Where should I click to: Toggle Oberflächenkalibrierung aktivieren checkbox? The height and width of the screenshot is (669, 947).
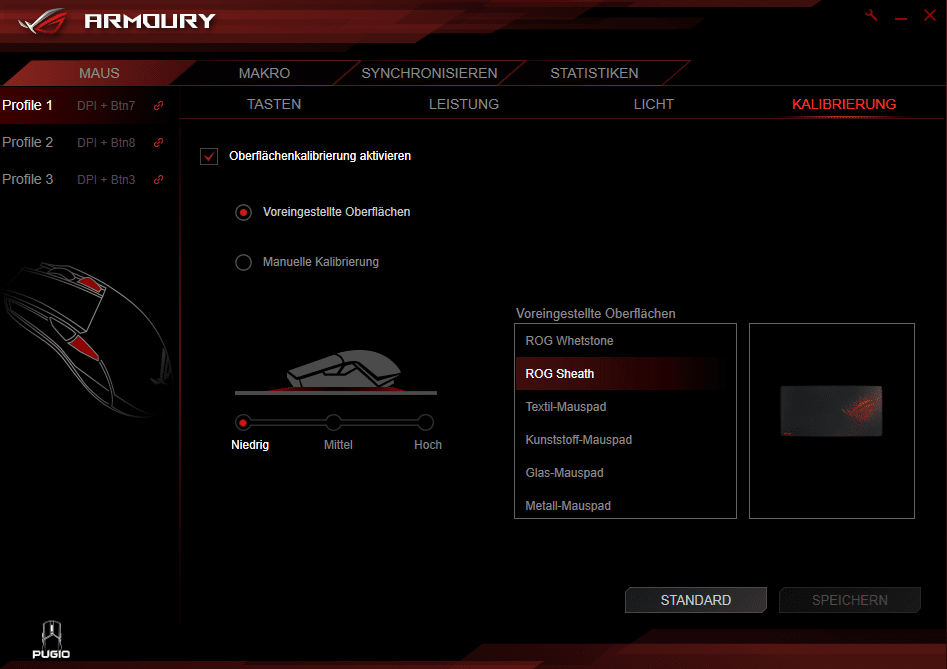(x=209, y=156)
